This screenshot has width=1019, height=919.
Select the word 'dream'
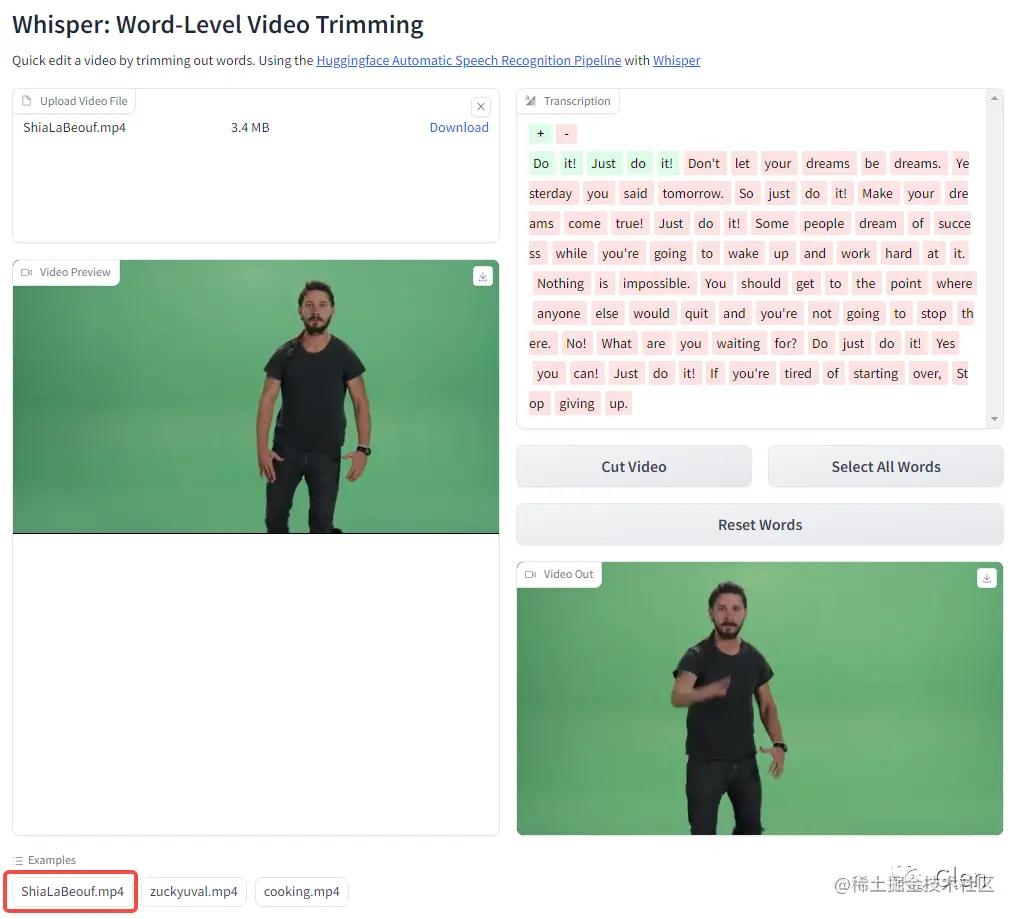click(x=877, y=224)
